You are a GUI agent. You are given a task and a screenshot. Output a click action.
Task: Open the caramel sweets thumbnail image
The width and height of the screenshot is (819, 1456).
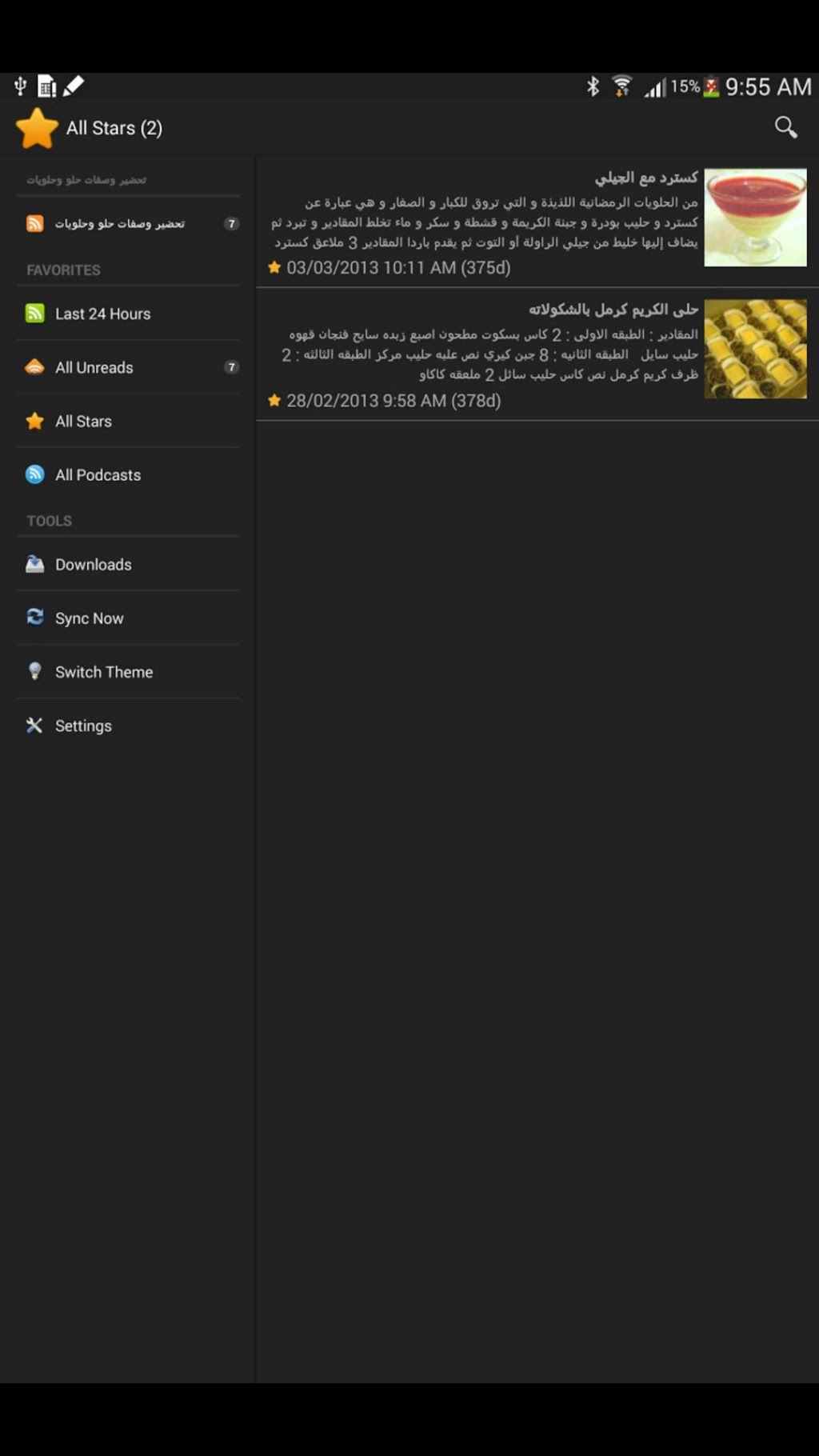tap(755, 349)
